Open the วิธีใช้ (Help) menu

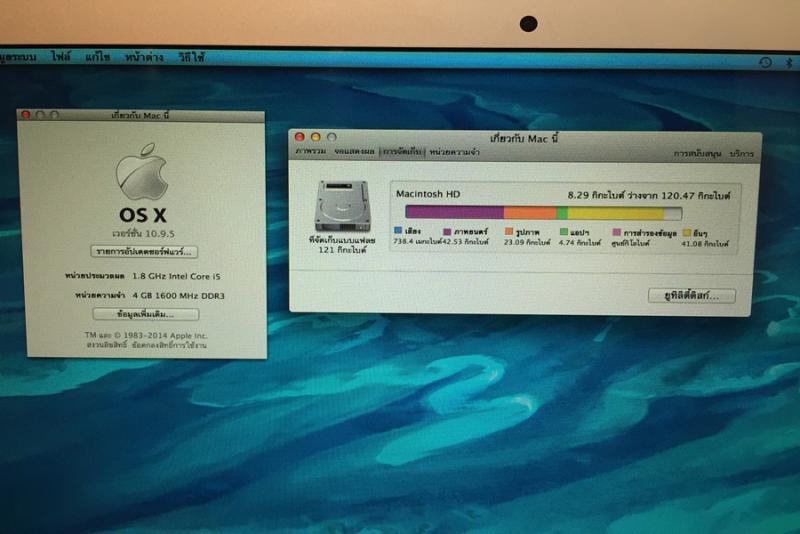pyautogui.click(x=192, y=57)
